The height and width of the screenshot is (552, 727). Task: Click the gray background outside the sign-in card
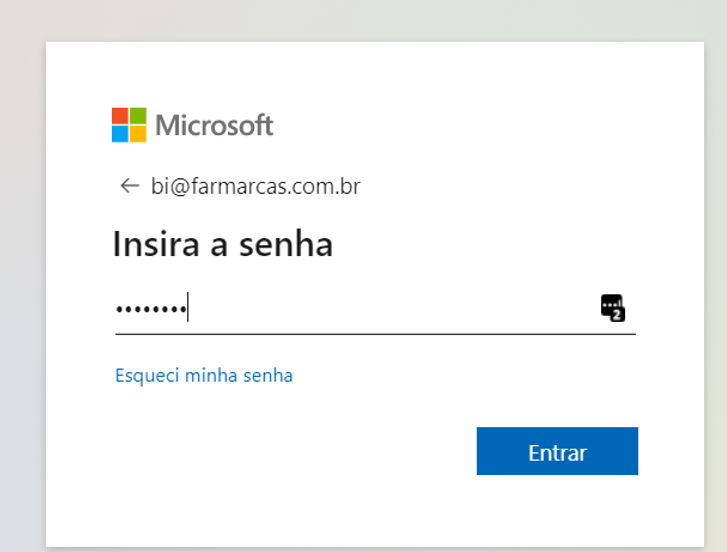(x=20, y=300)
